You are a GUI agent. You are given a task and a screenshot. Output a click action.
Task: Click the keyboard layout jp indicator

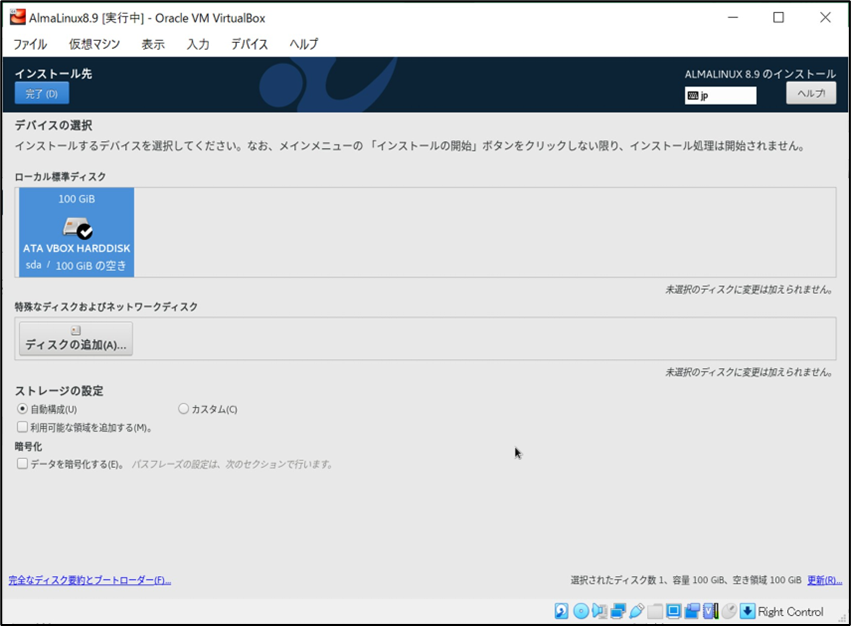(x=720, y=96)
